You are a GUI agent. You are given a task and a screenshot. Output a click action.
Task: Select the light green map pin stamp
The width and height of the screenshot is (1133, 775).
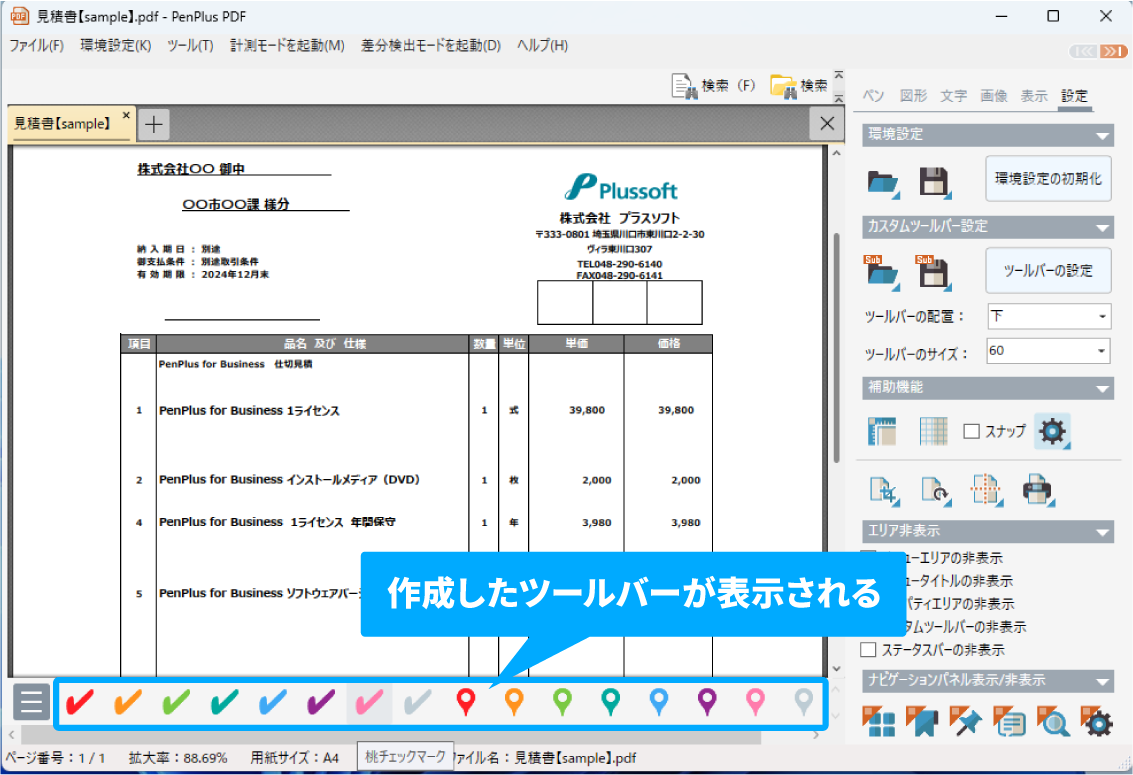[x=562, y=701]
